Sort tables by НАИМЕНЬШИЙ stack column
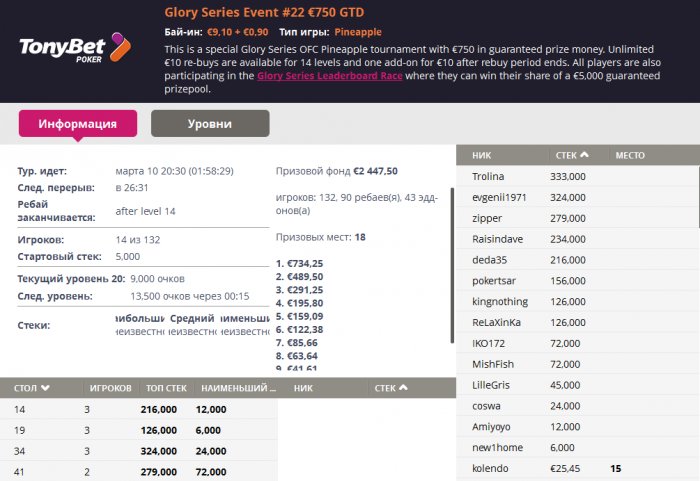This screenshot has width=700, height=481. point(235,388)
